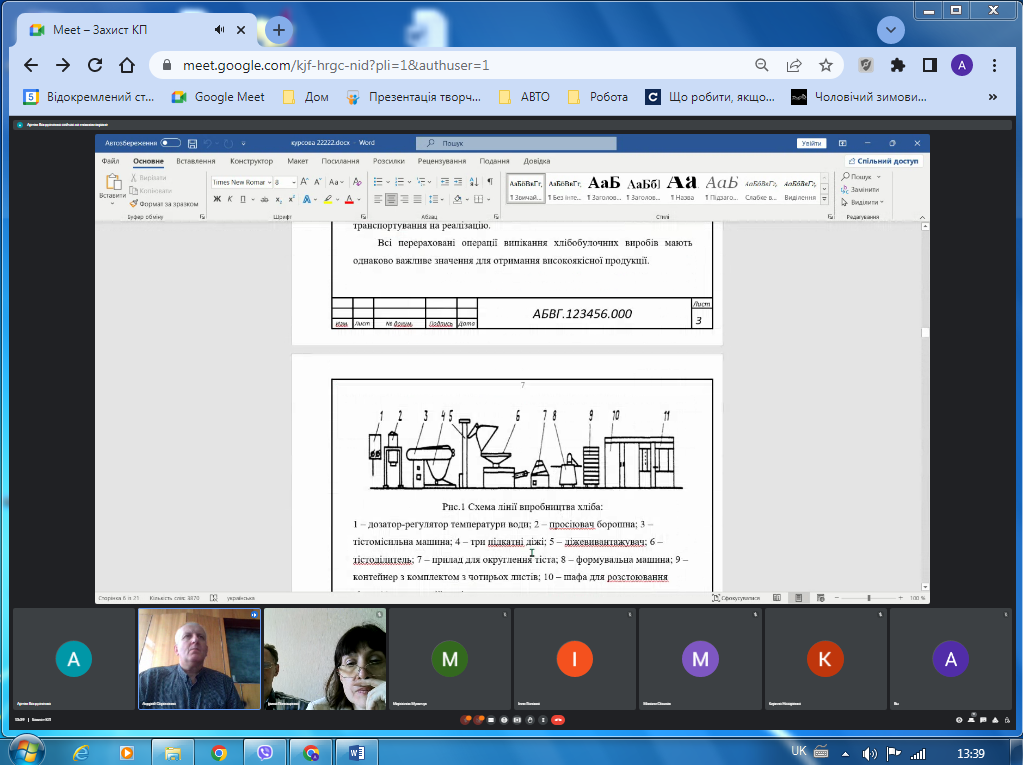Open the Google Meet bookmark
The image size is (1023, 765).
pos(219,97)
